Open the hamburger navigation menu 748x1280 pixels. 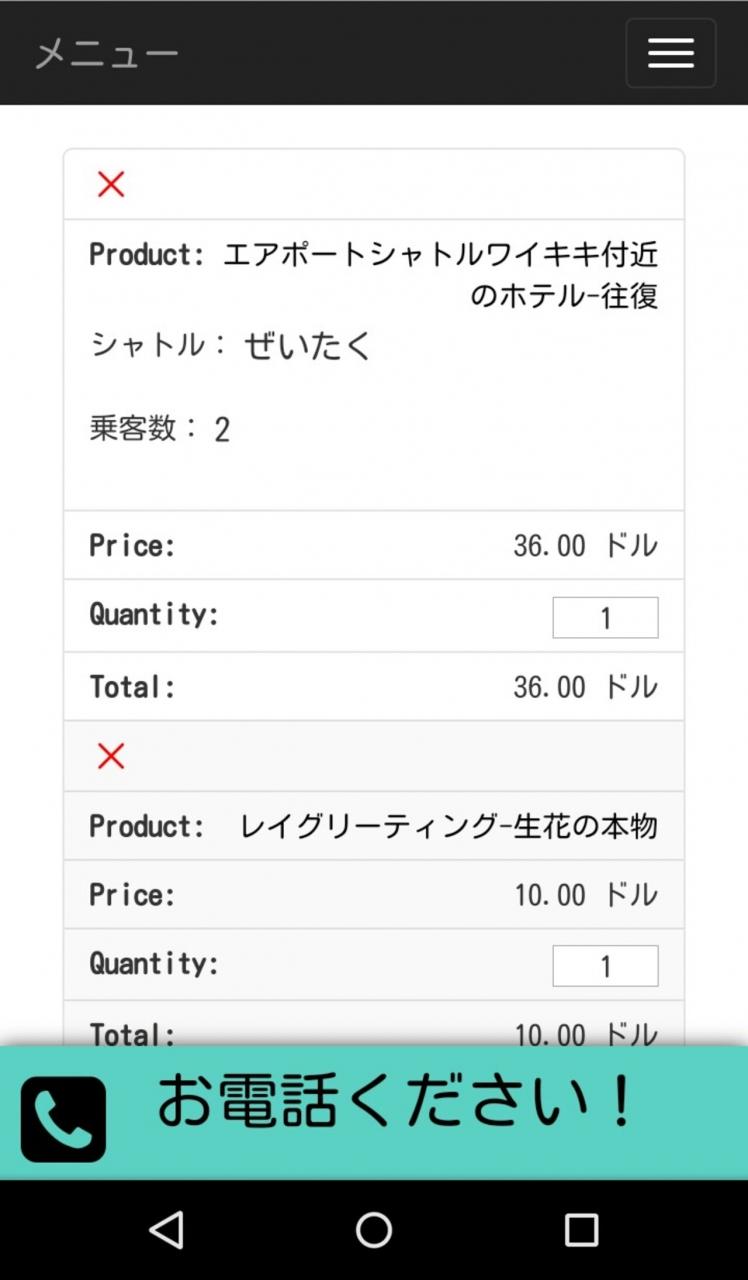670,53
